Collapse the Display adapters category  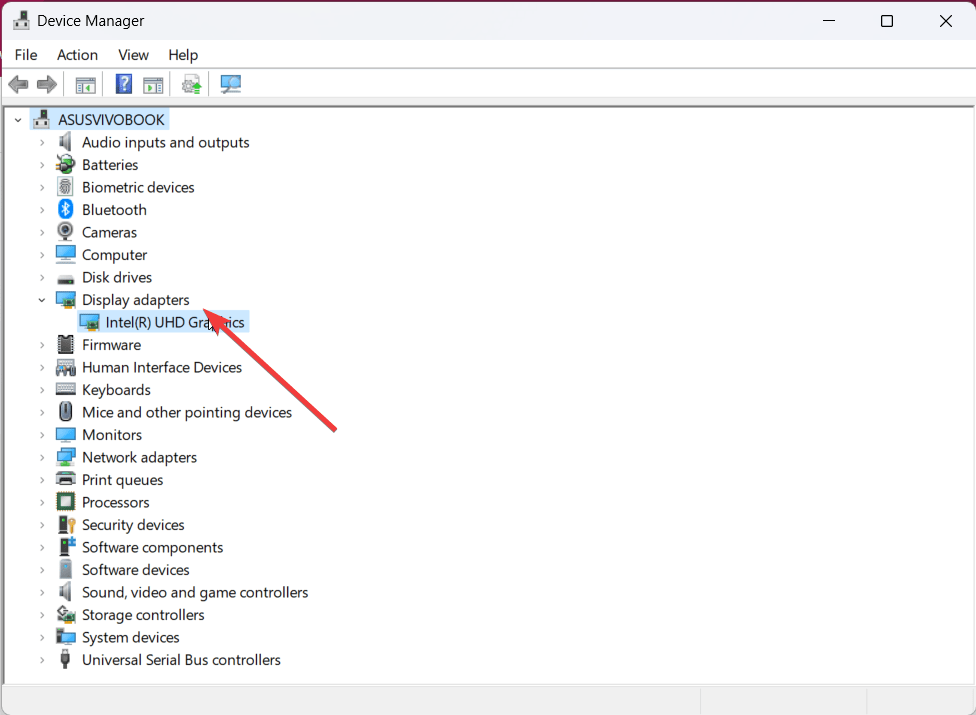pos(42,300)
